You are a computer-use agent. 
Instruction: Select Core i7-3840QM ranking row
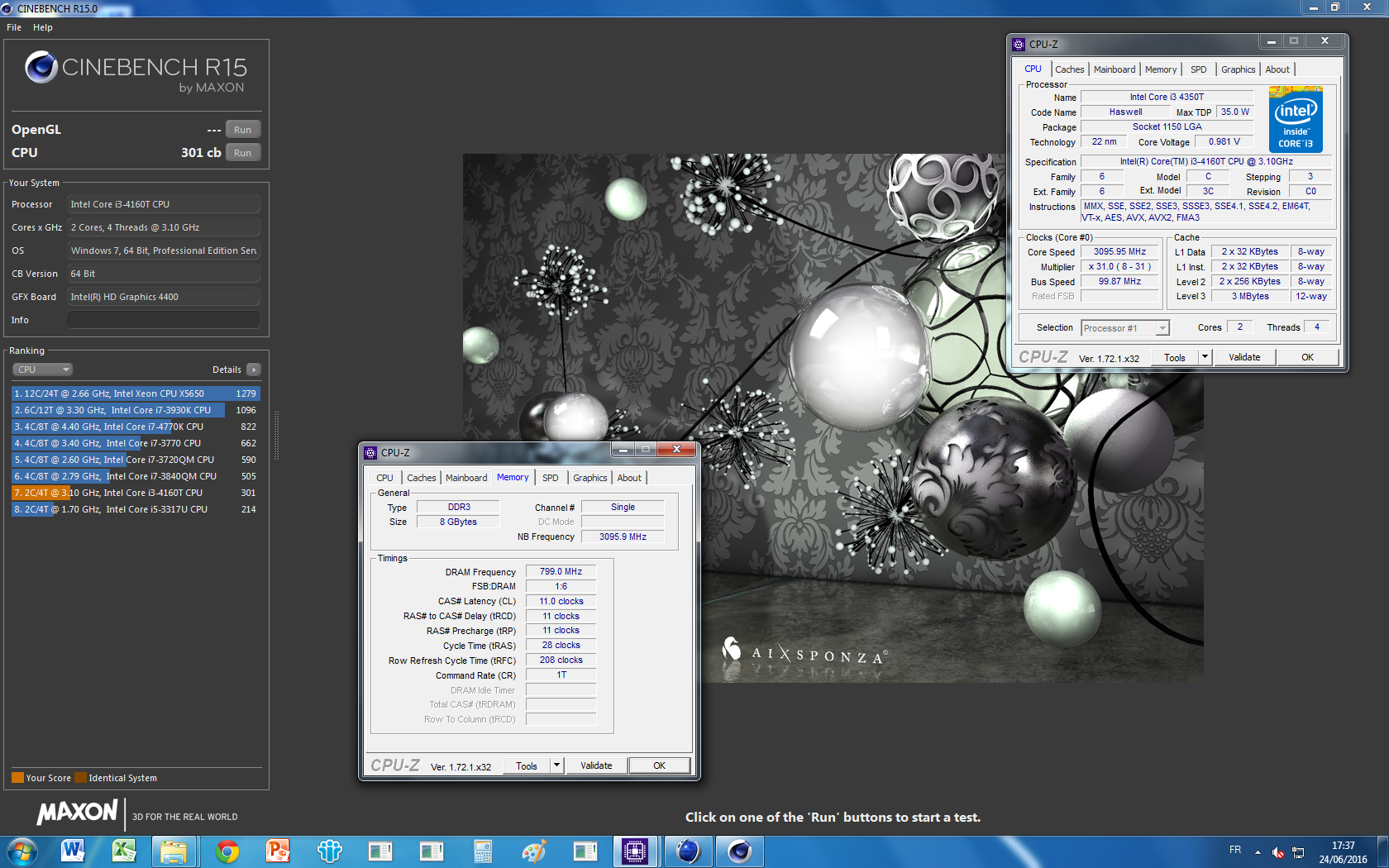[136, 476]
